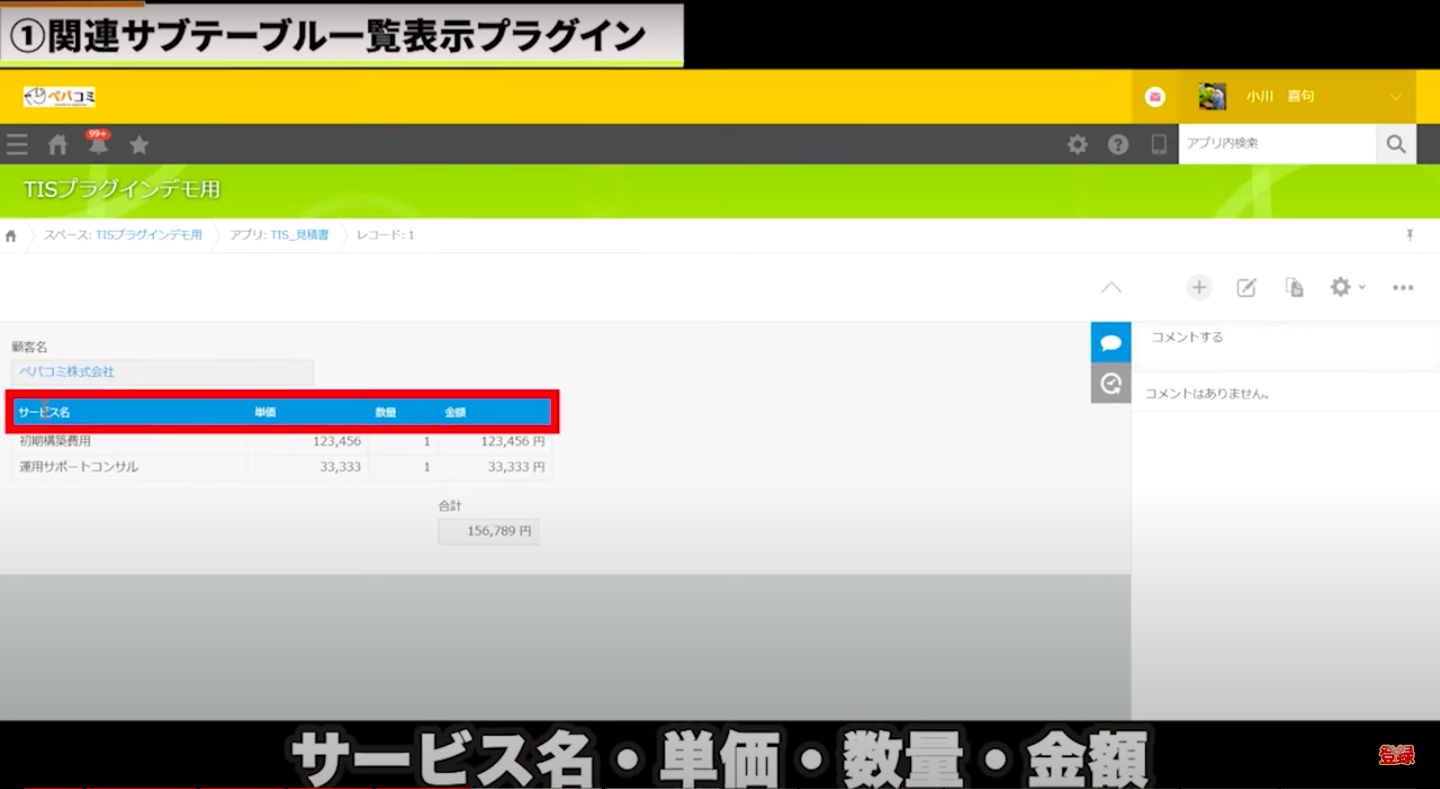Click the mobile view phone icon
The height and width of the screenshot is (789, 1440).
coord(1159,145)
